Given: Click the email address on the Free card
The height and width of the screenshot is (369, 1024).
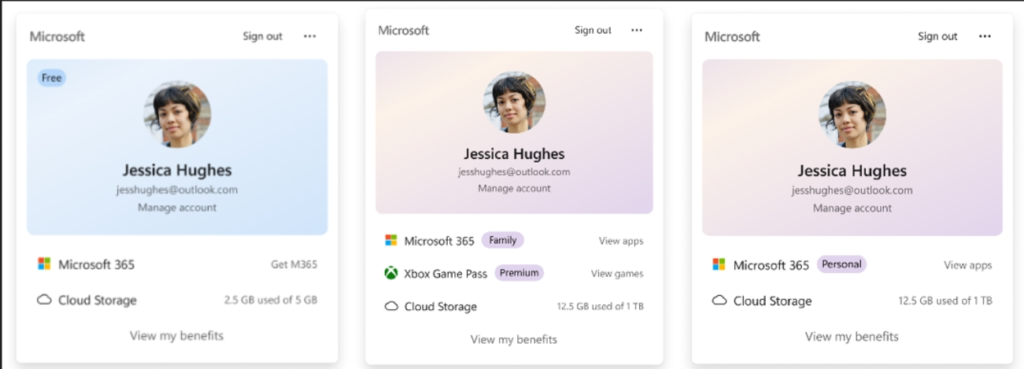Looking at the screenshot, I should (177, 190).
